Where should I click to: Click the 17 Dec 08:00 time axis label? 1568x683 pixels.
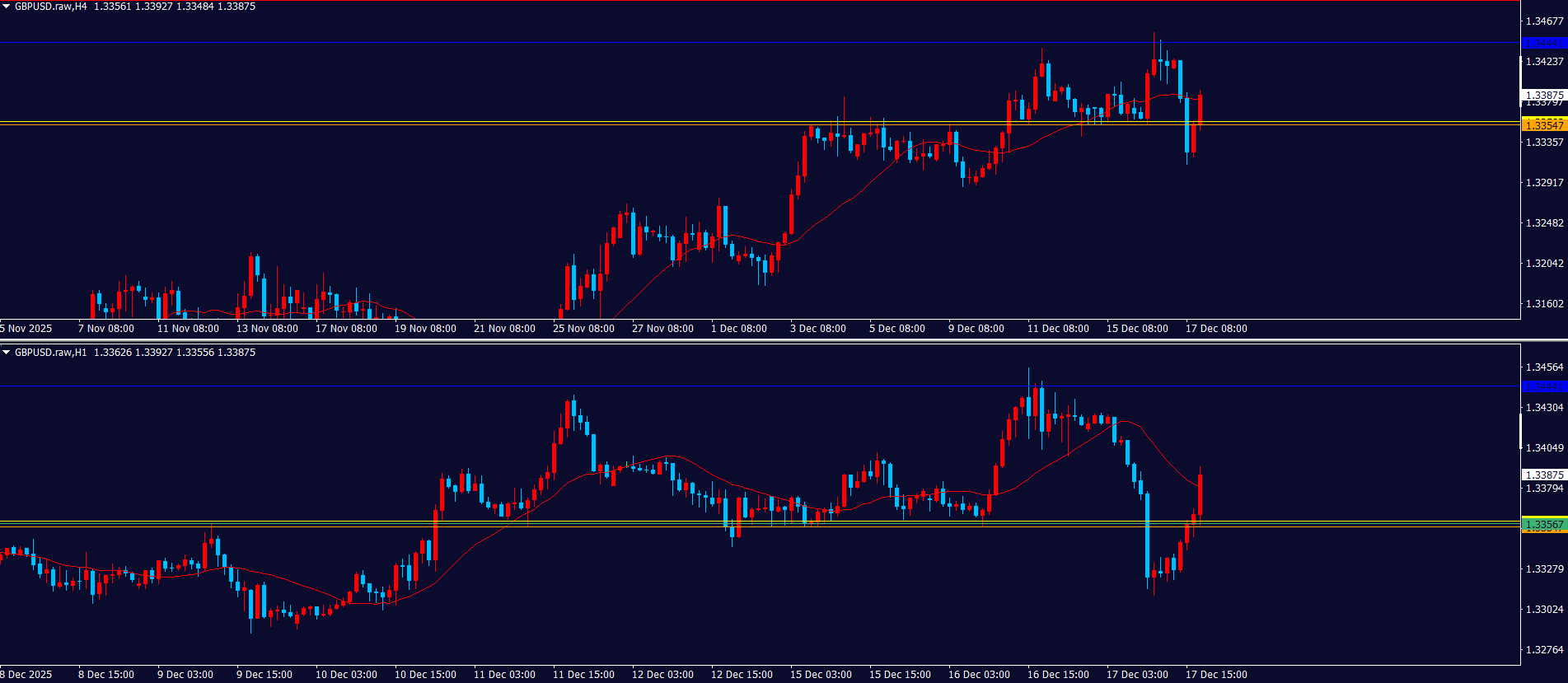click(x=1216, y=329)
